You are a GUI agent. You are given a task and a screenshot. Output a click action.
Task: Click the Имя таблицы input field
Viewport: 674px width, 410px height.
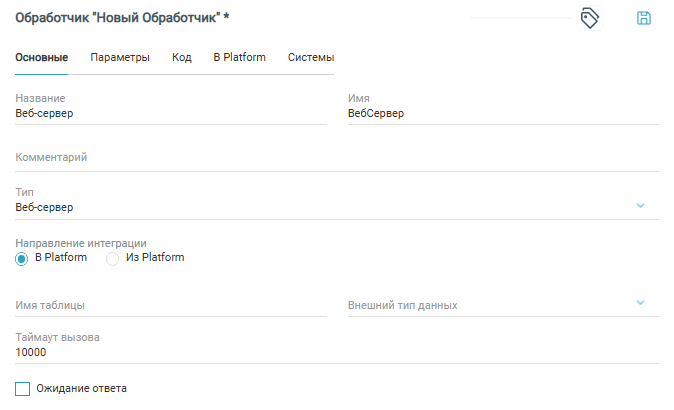(170, 304)
